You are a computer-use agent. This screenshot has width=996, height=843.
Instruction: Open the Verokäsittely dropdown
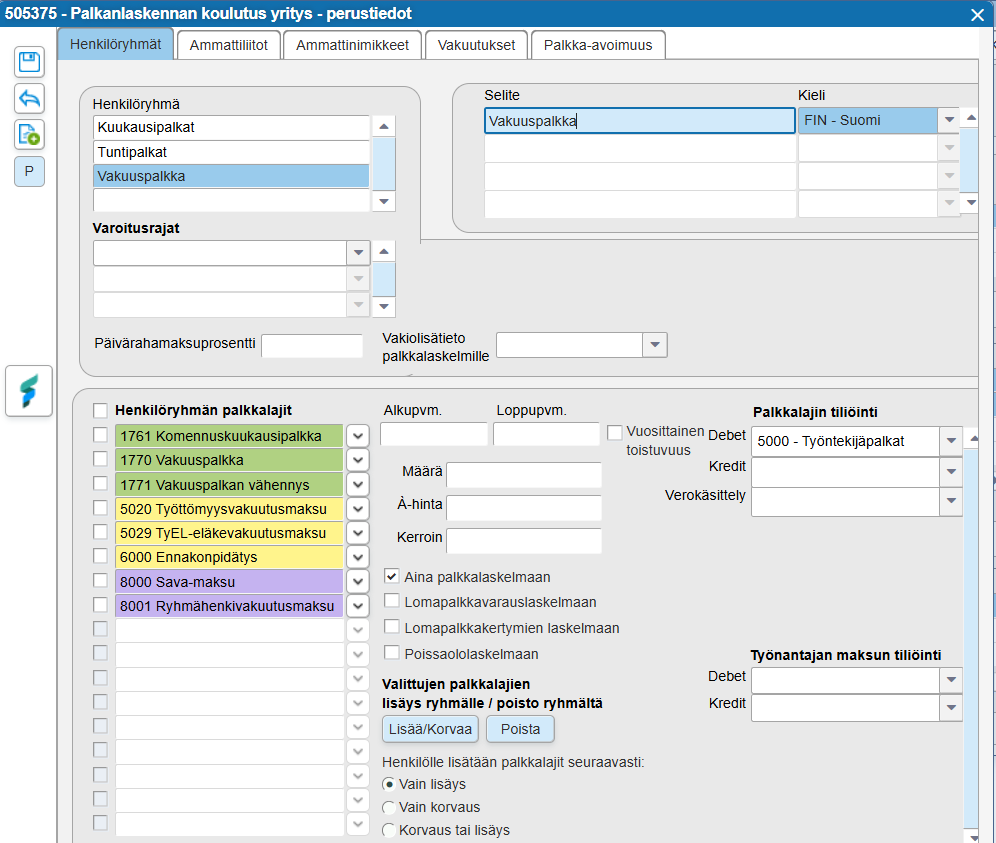pyautogui.click(x=951, y=501)
